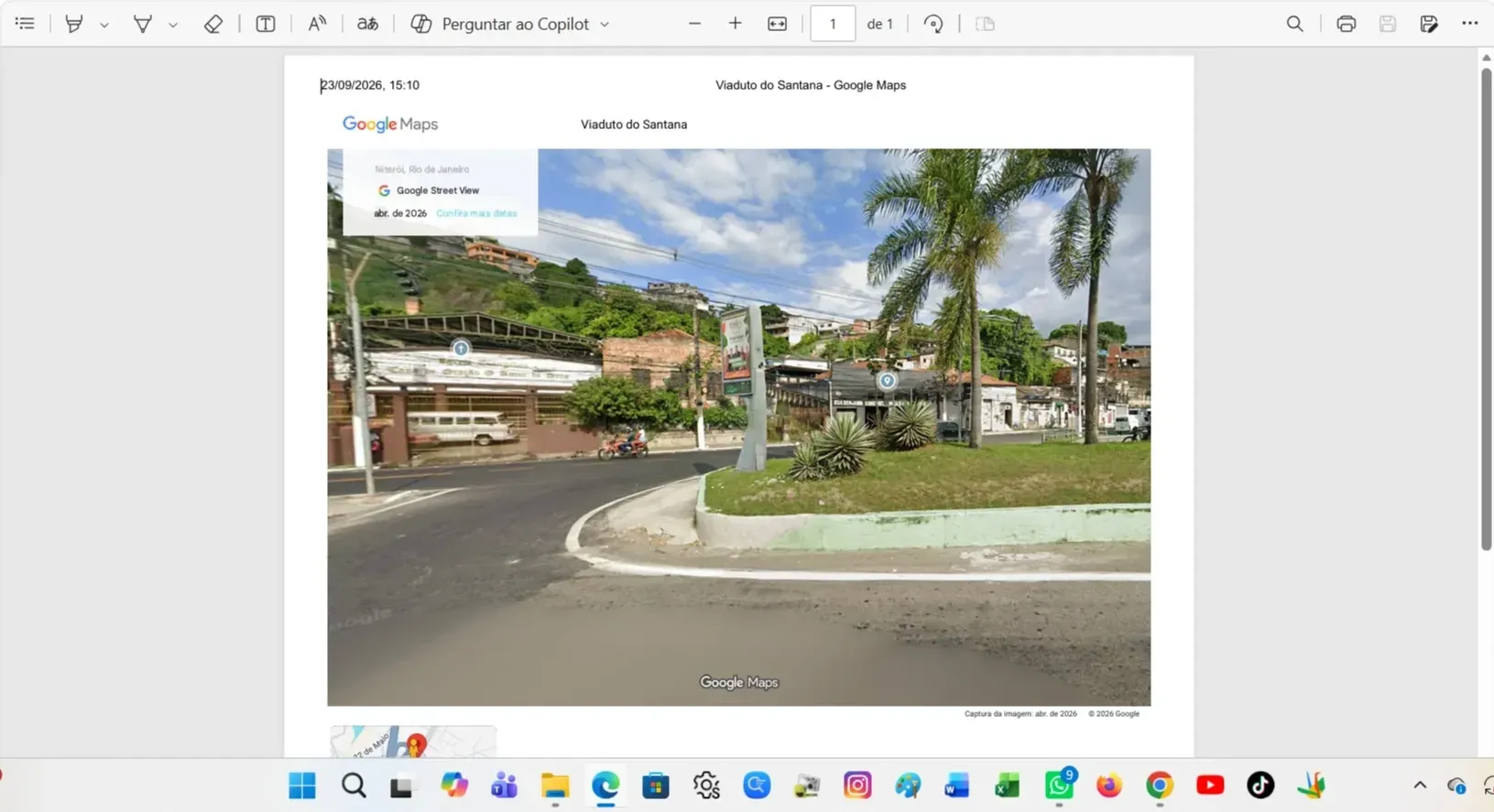
Task: Click the Save as icon
Action: [x=1429, y=24]
